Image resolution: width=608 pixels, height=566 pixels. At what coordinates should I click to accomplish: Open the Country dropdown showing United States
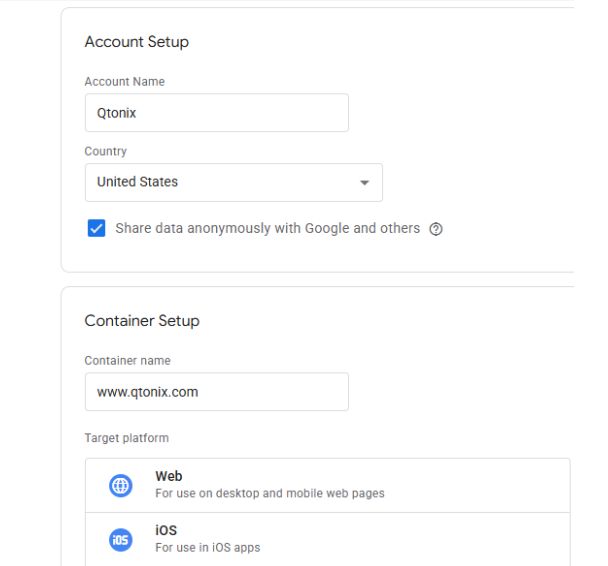pos(233,183)
